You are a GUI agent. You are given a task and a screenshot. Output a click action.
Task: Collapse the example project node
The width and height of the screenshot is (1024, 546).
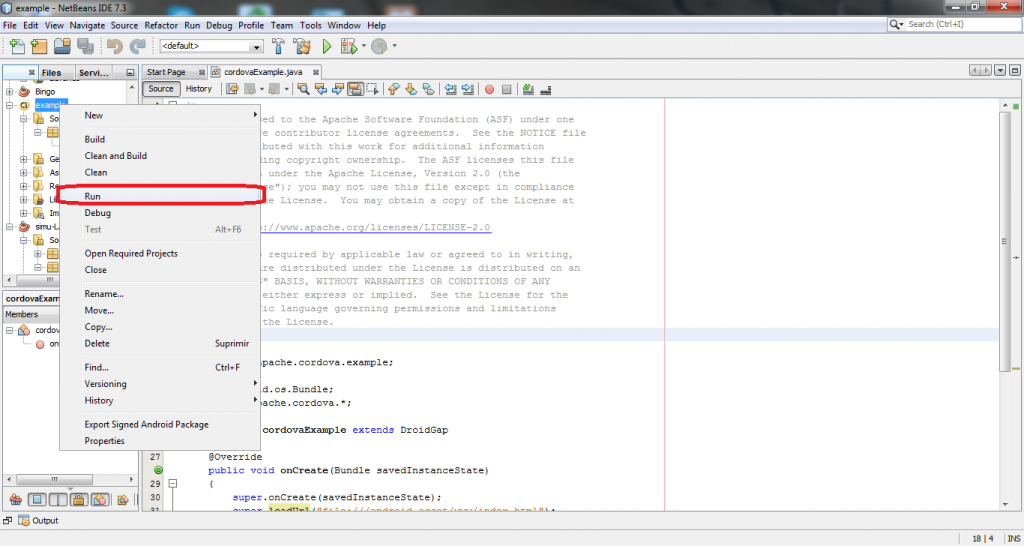click(10, 105)
